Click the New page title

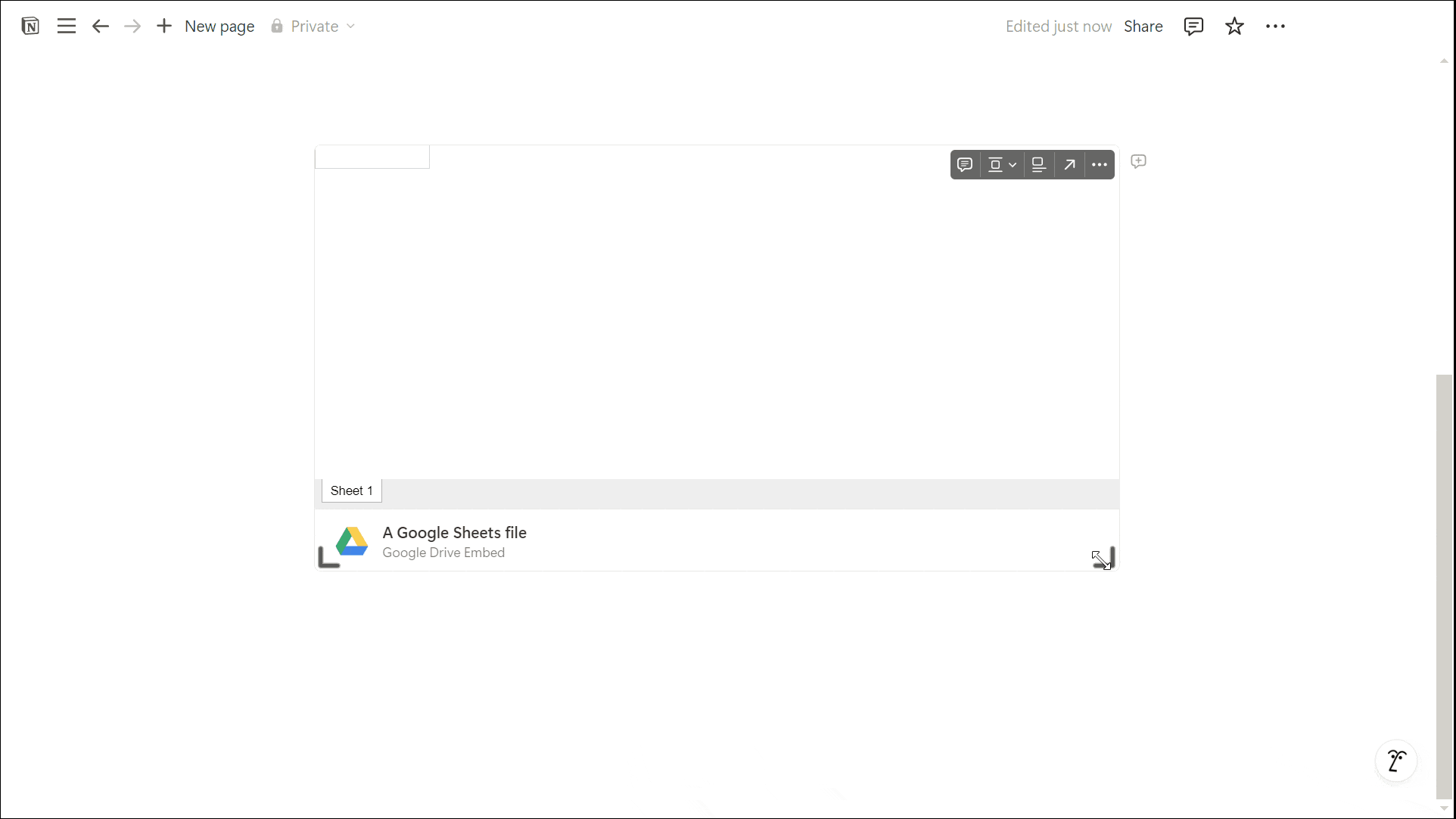(x=219, y=26)
